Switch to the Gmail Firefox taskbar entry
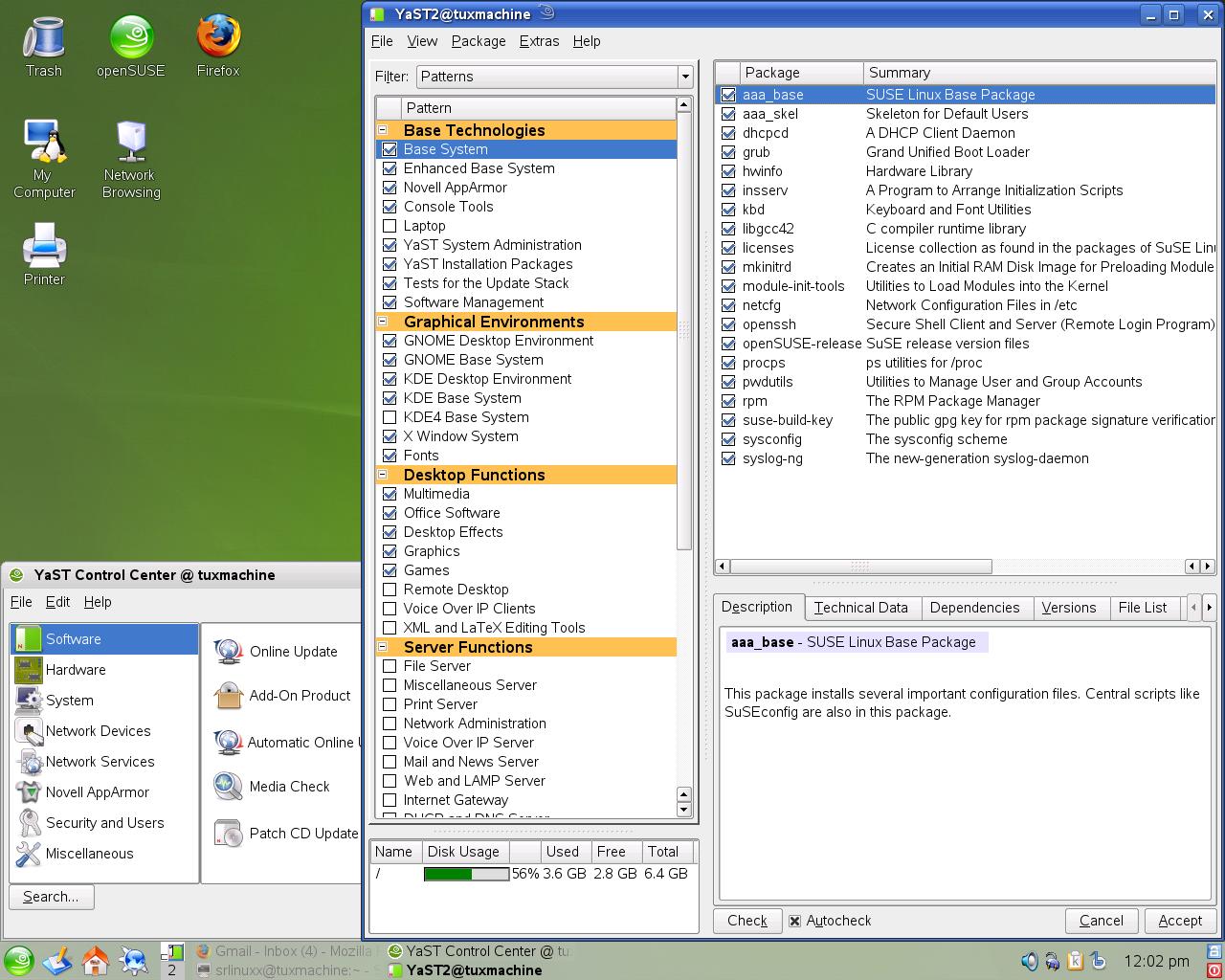 (284, 951)
